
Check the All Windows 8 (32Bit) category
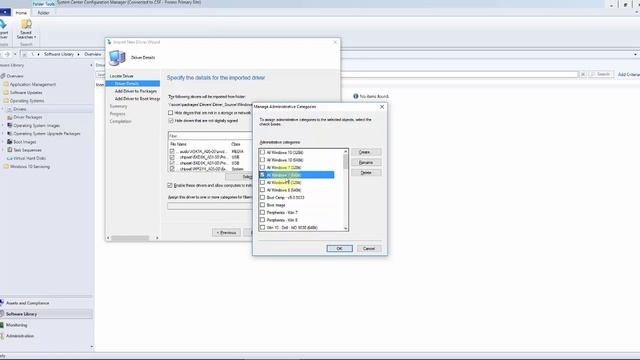coord(262,182)
